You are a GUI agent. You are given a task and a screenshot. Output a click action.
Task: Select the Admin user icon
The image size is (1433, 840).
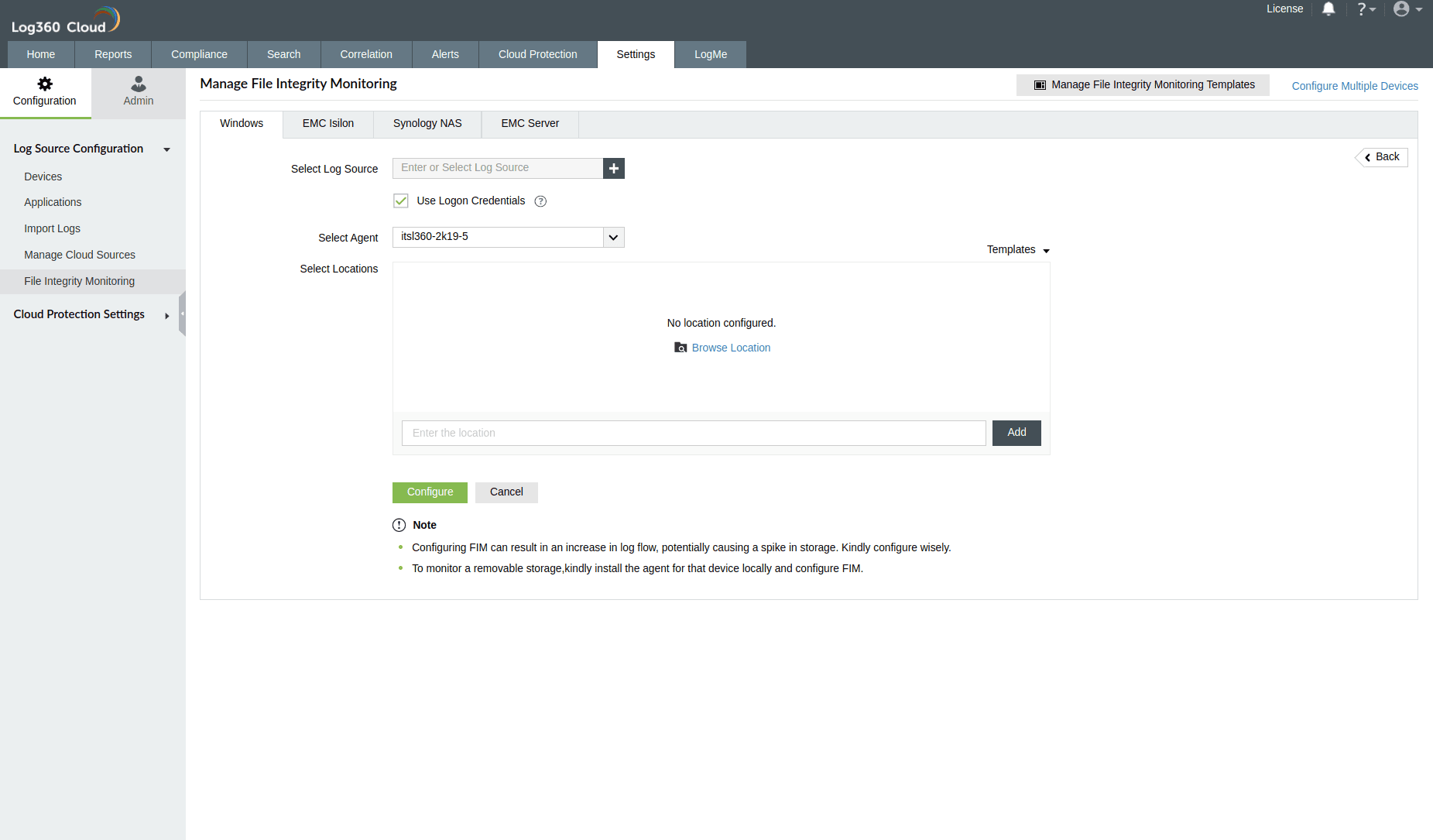pos(139,84)
